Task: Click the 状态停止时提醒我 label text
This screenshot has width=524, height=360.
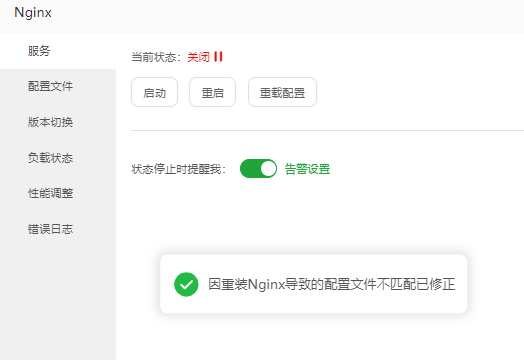Action: 178,169
